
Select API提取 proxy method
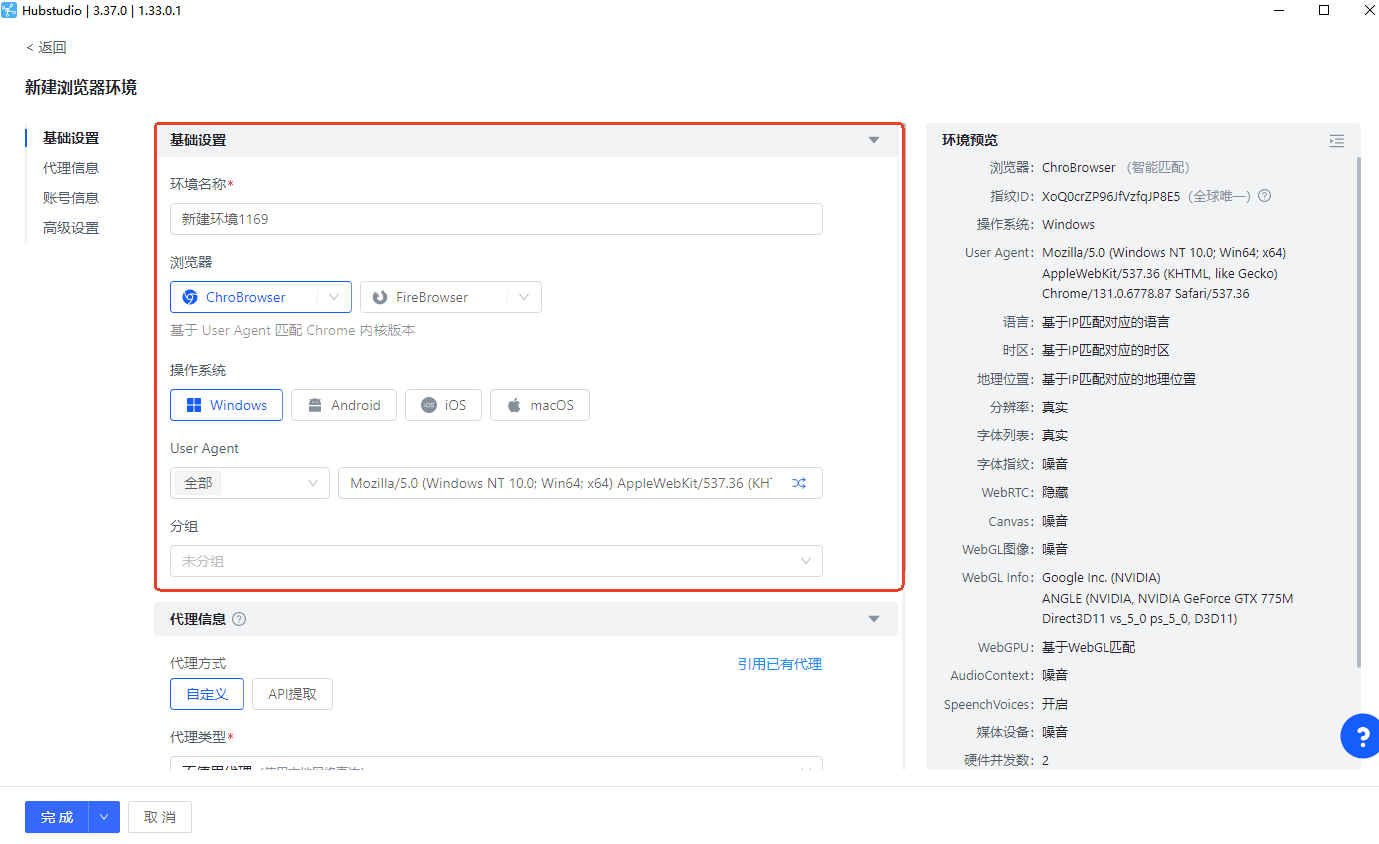tap(292, 694)
